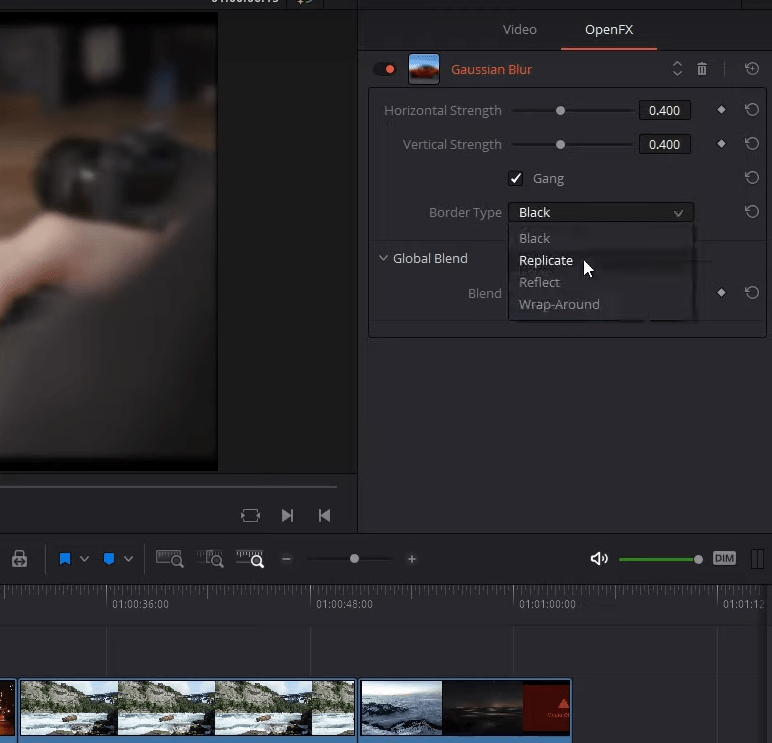Click the Gaussian Blur effect thumbnail
The width and height of the screenshot is (772, 743).
424,69
